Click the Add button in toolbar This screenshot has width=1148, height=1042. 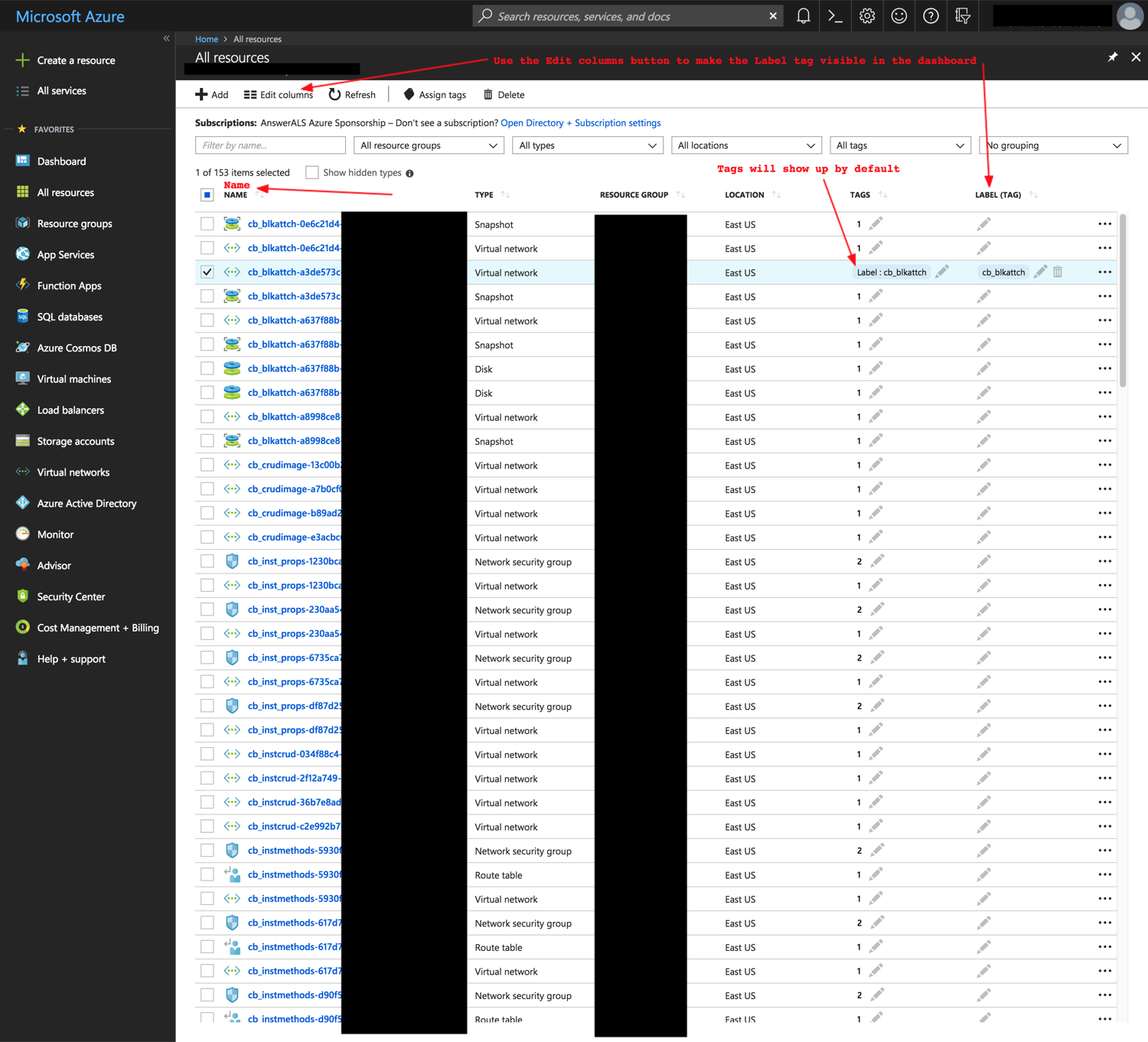tap(212, 94)
